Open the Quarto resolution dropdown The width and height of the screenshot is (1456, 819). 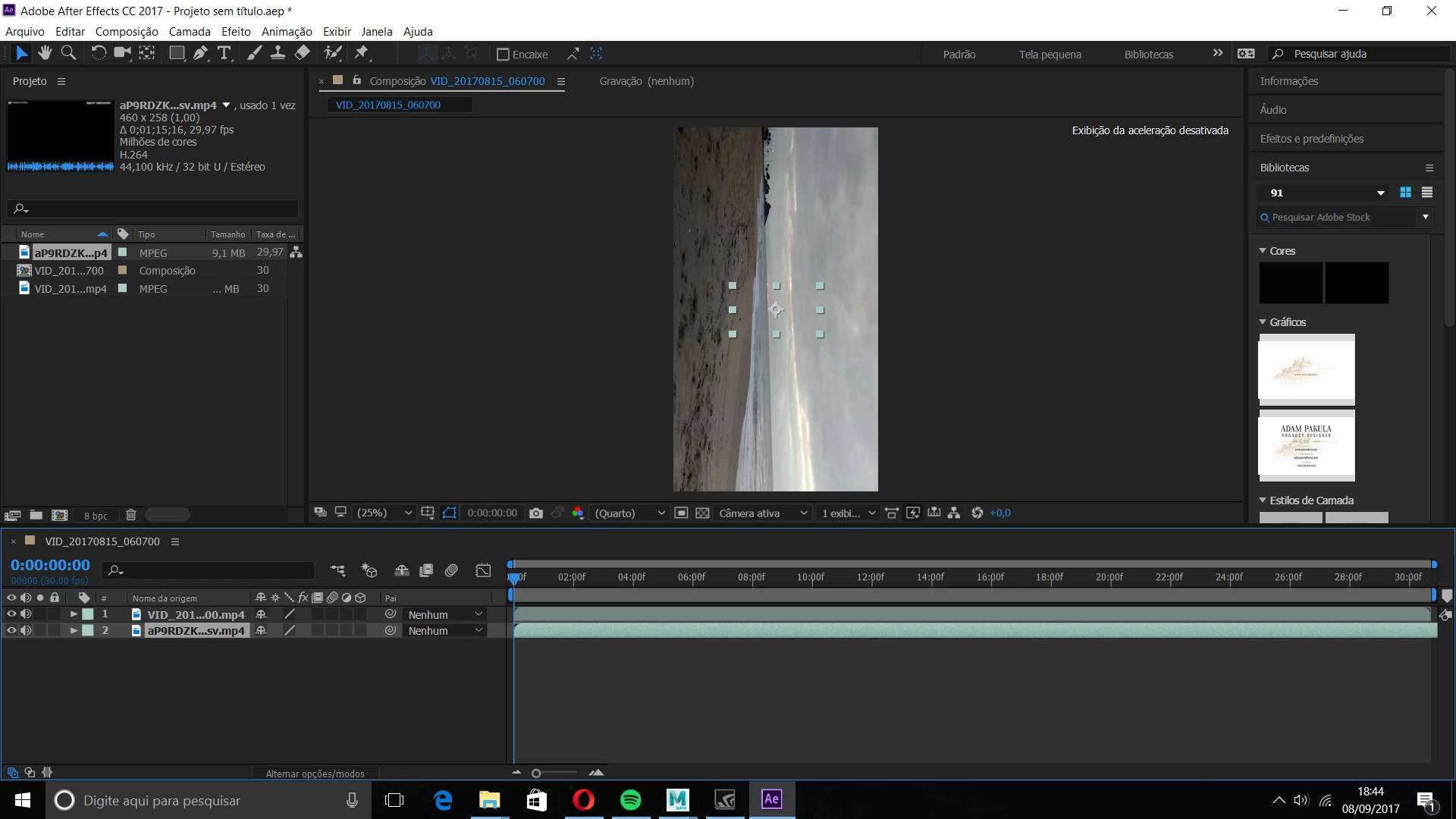click(x=629, y=513)
